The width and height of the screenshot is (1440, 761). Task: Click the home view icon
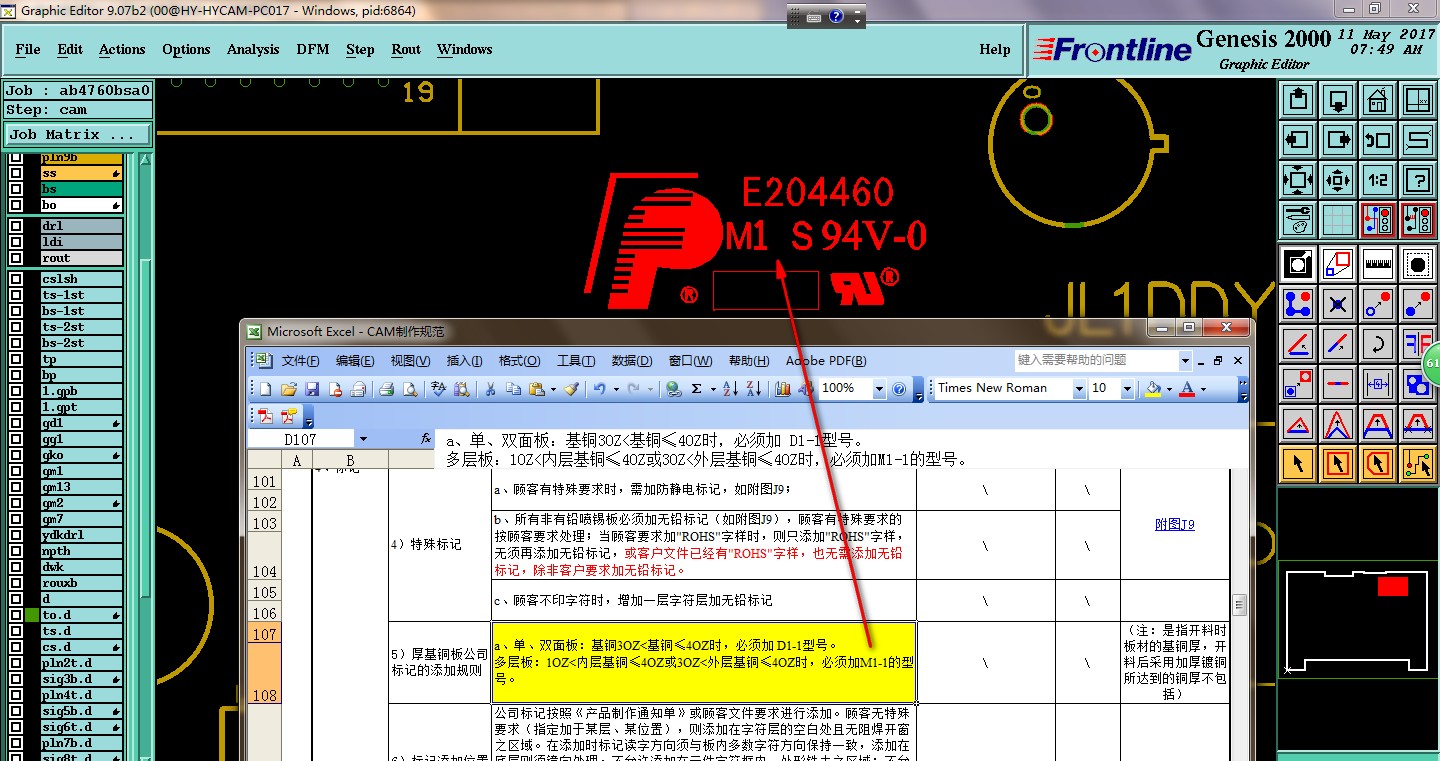pyautogui.click(x=1377, y=100)
